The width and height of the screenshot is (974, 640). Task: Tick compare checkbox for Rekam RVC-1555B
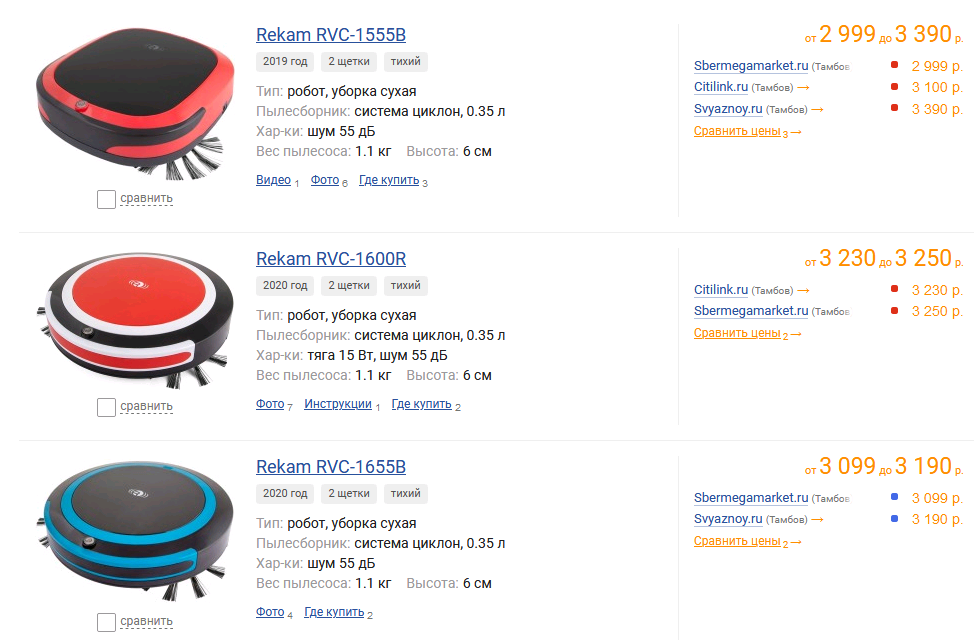click(106, 199)
